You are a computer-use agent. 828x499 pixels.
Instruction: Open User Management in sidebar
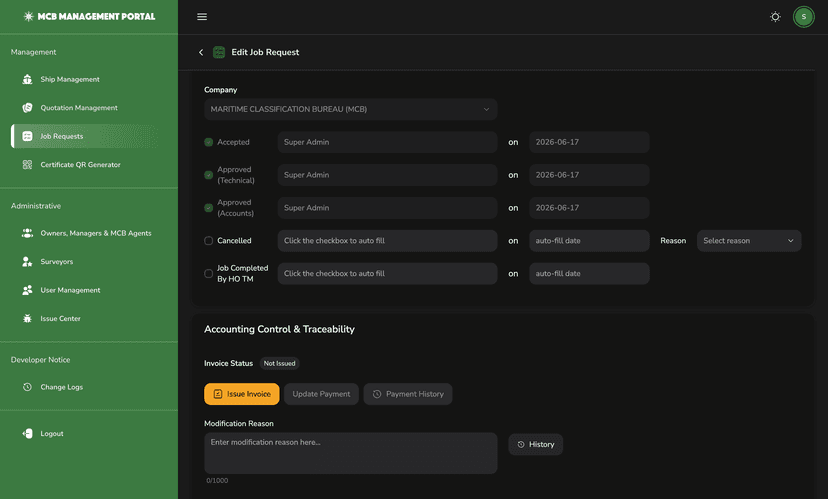pos(84,290)
